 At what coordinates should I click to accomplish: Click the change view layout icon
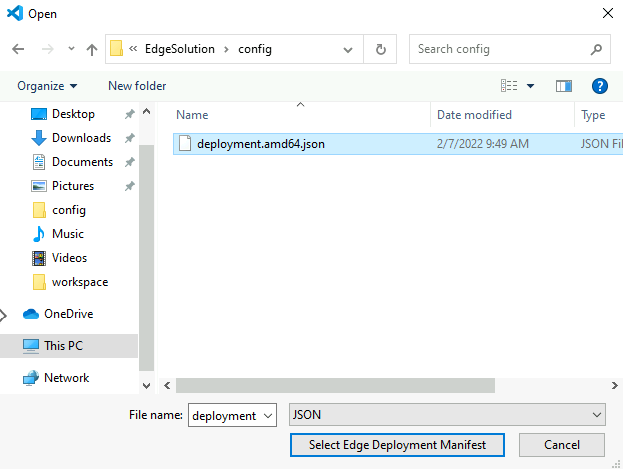pyautogui.click(x=509, y=86)
